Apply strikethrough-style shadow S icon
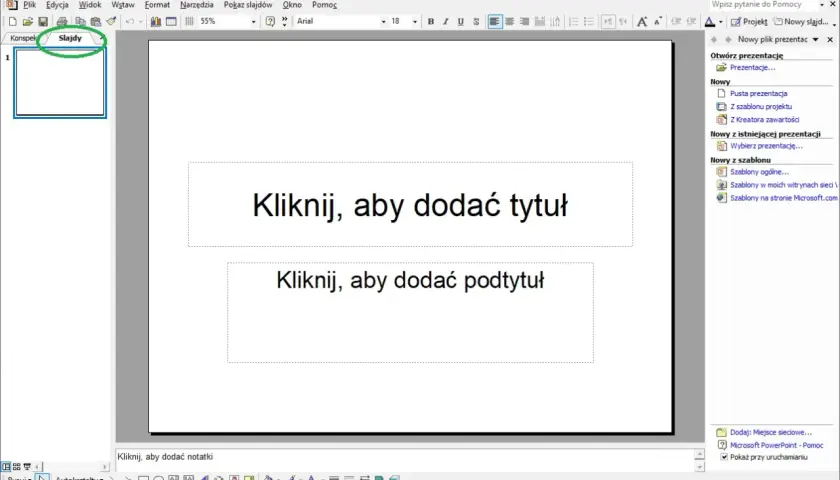The width and height of the screenshot is (840, 480). tap(476, 22)
